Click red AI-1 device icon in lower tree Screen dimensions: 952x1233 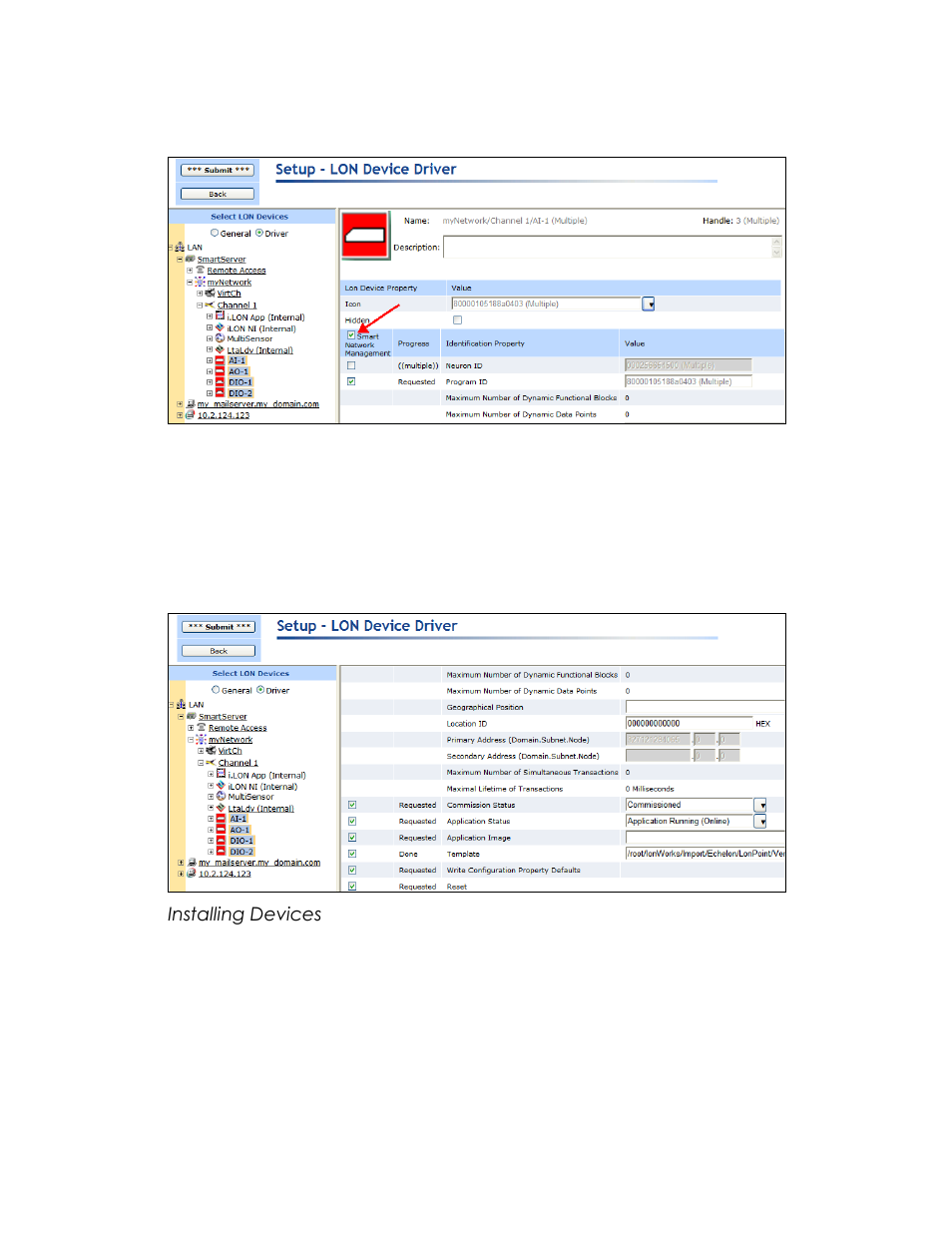coord(222,819)
